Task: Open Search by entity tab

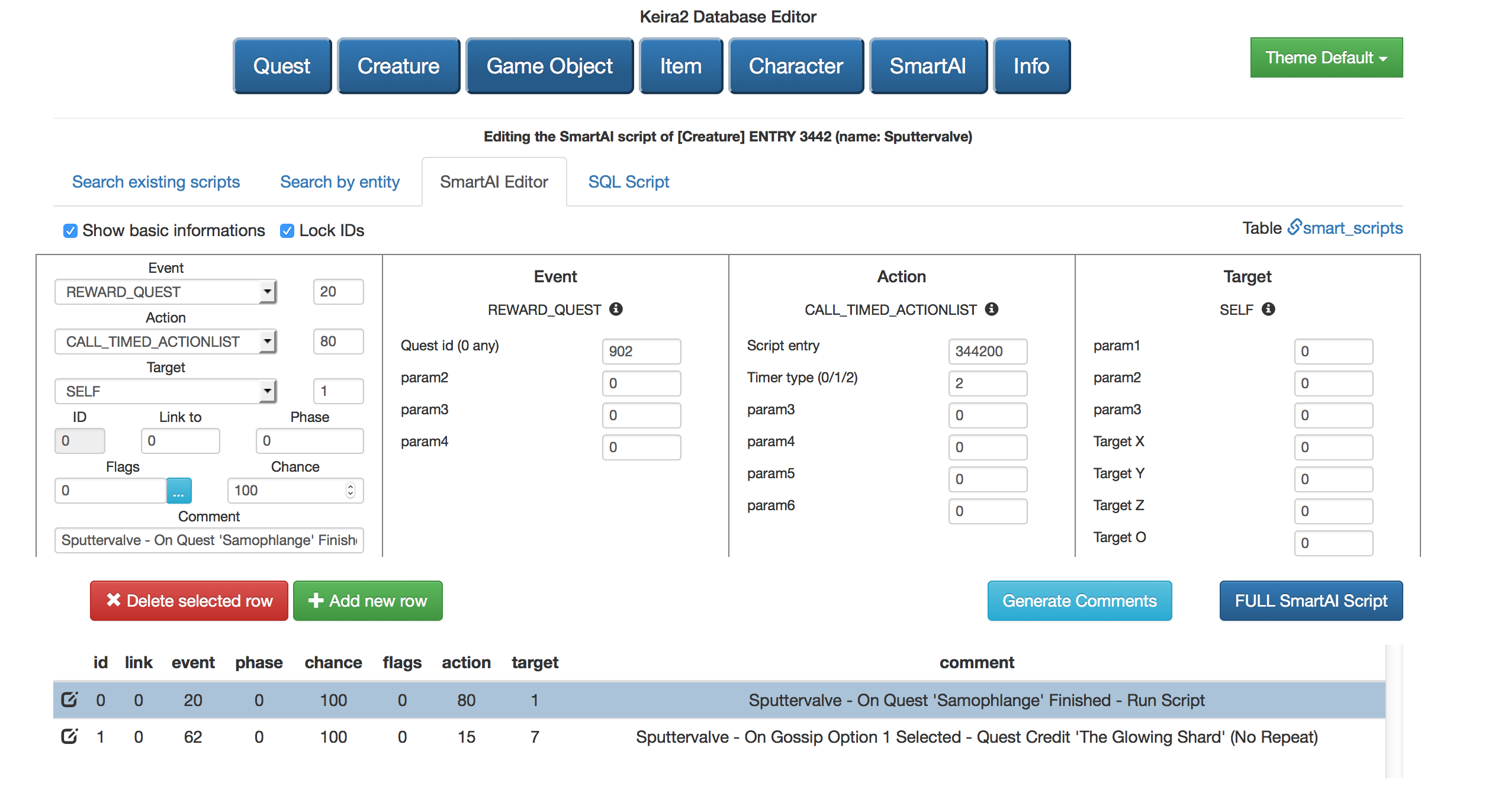Action: [x=339, y=182]
